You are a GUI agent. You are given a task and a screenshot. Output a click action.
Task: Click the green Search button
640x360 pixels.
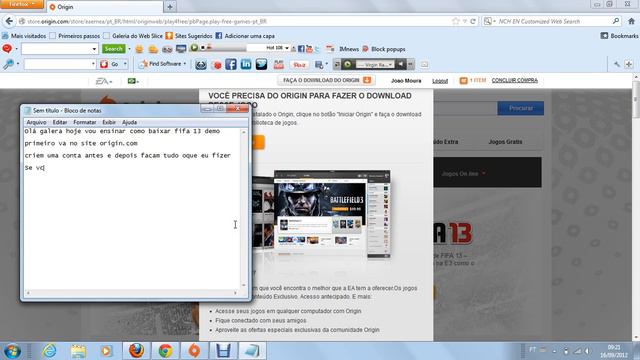[x=113, y=49]
